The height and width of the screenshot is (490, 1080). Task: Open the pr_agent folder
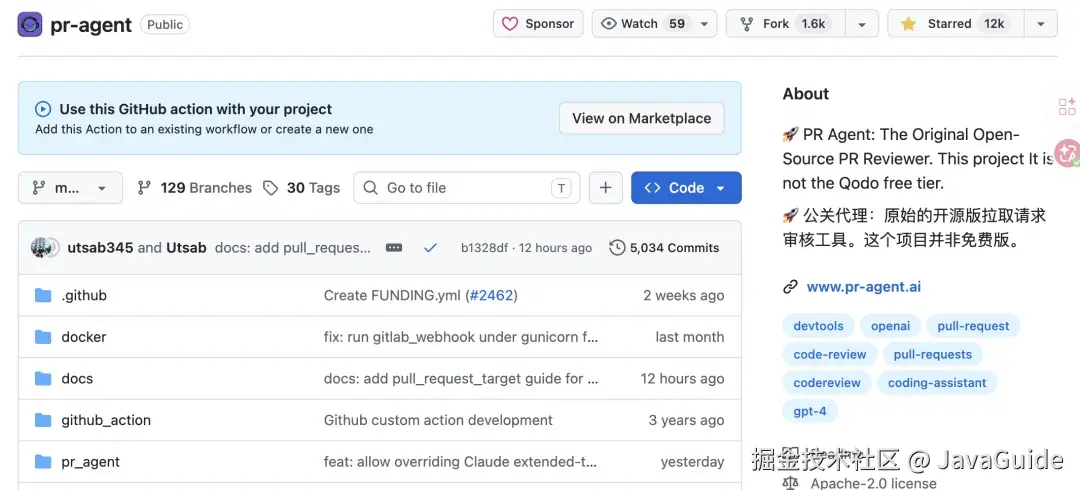click(90, 462)
